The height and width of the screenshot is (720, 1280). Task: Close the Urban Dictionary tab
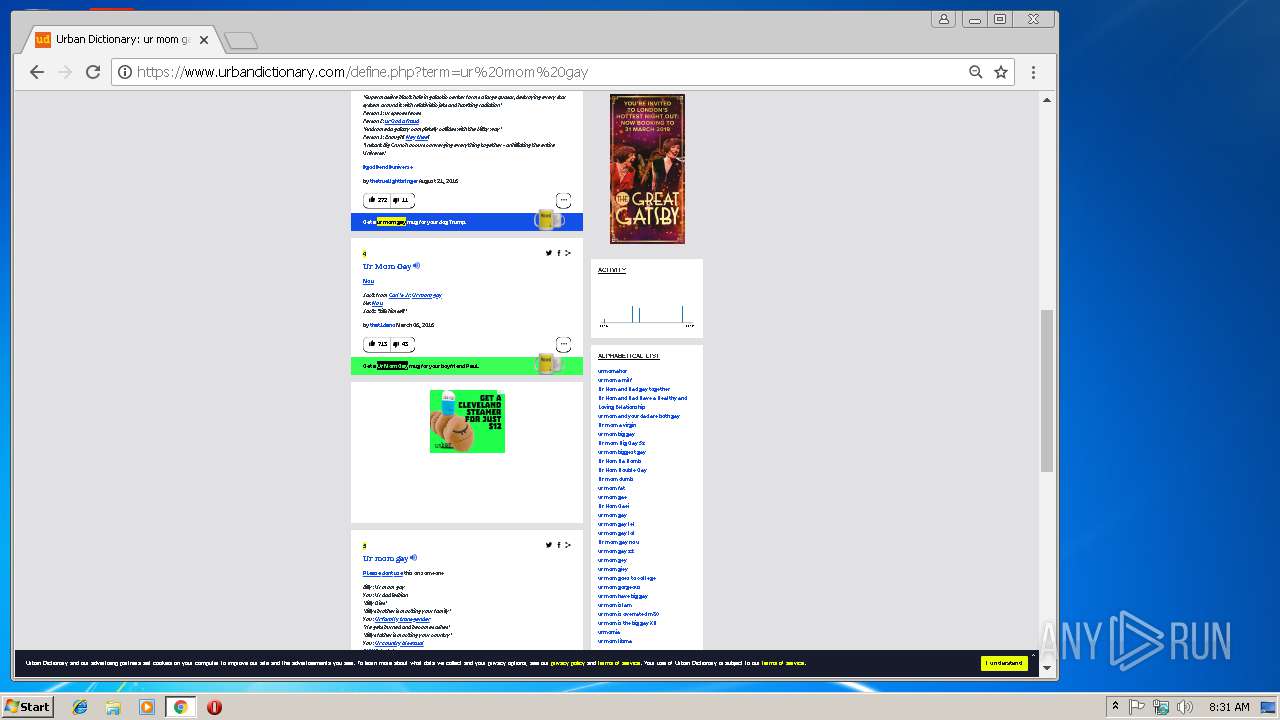coord(204,41)
